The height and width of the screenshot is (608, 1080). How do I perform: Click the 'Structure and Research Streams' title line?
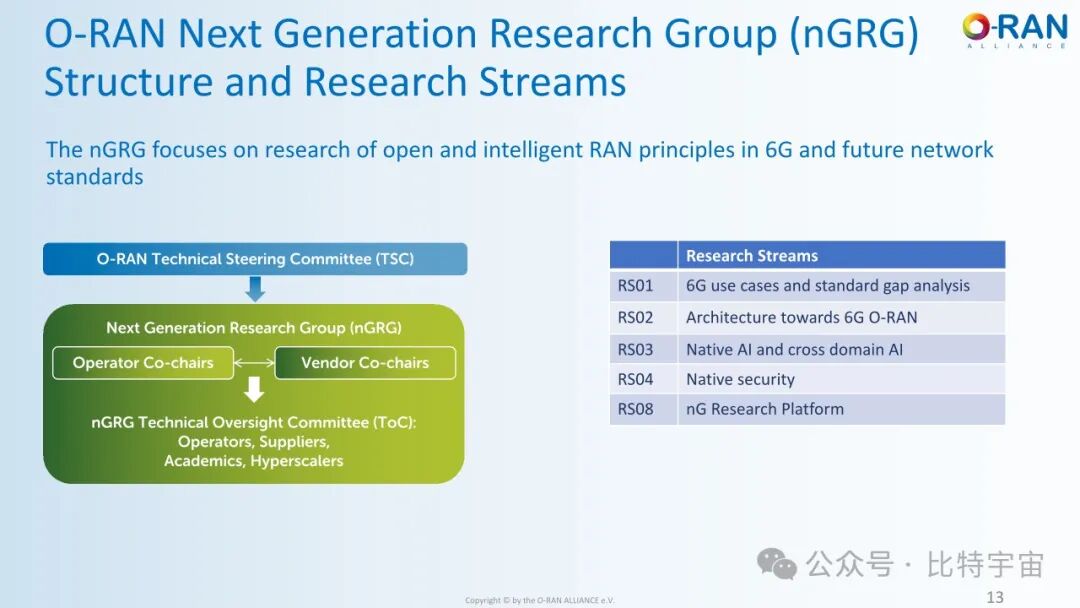(x=335, y=81)
